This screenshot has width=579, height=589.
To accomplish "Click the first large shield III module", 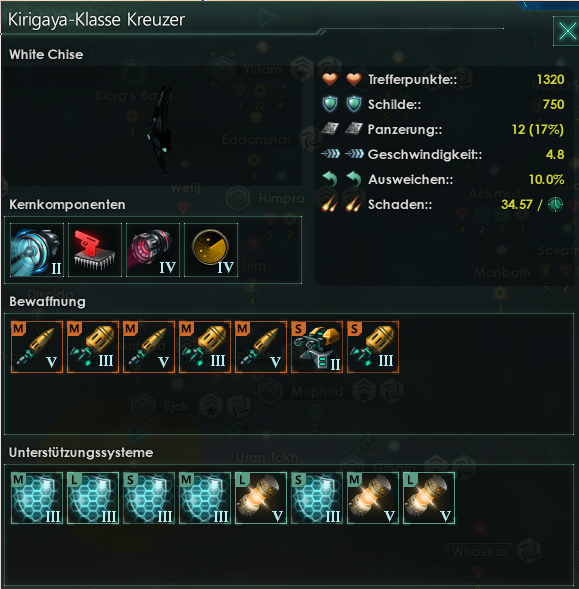I will (93, 498).
